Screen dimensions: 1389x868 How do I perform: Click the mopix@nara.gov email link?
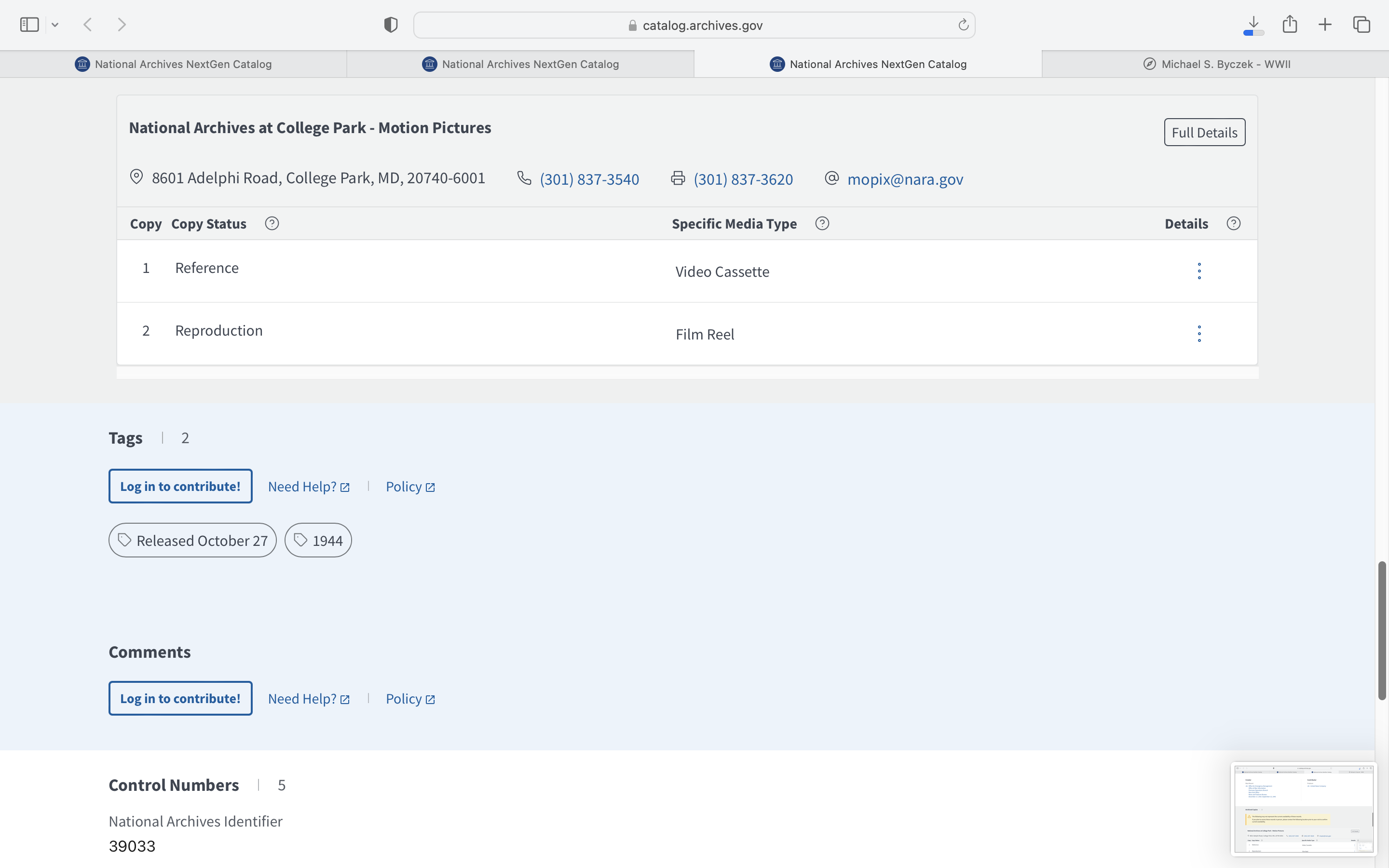click(x=905, y=179)
